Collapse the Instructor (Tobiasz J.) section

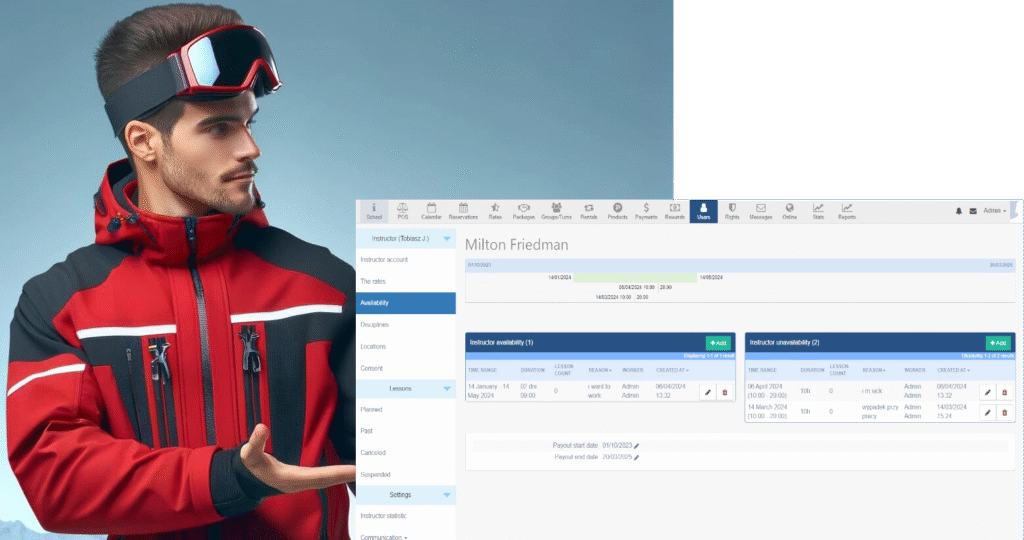click(x=446, y=239)
